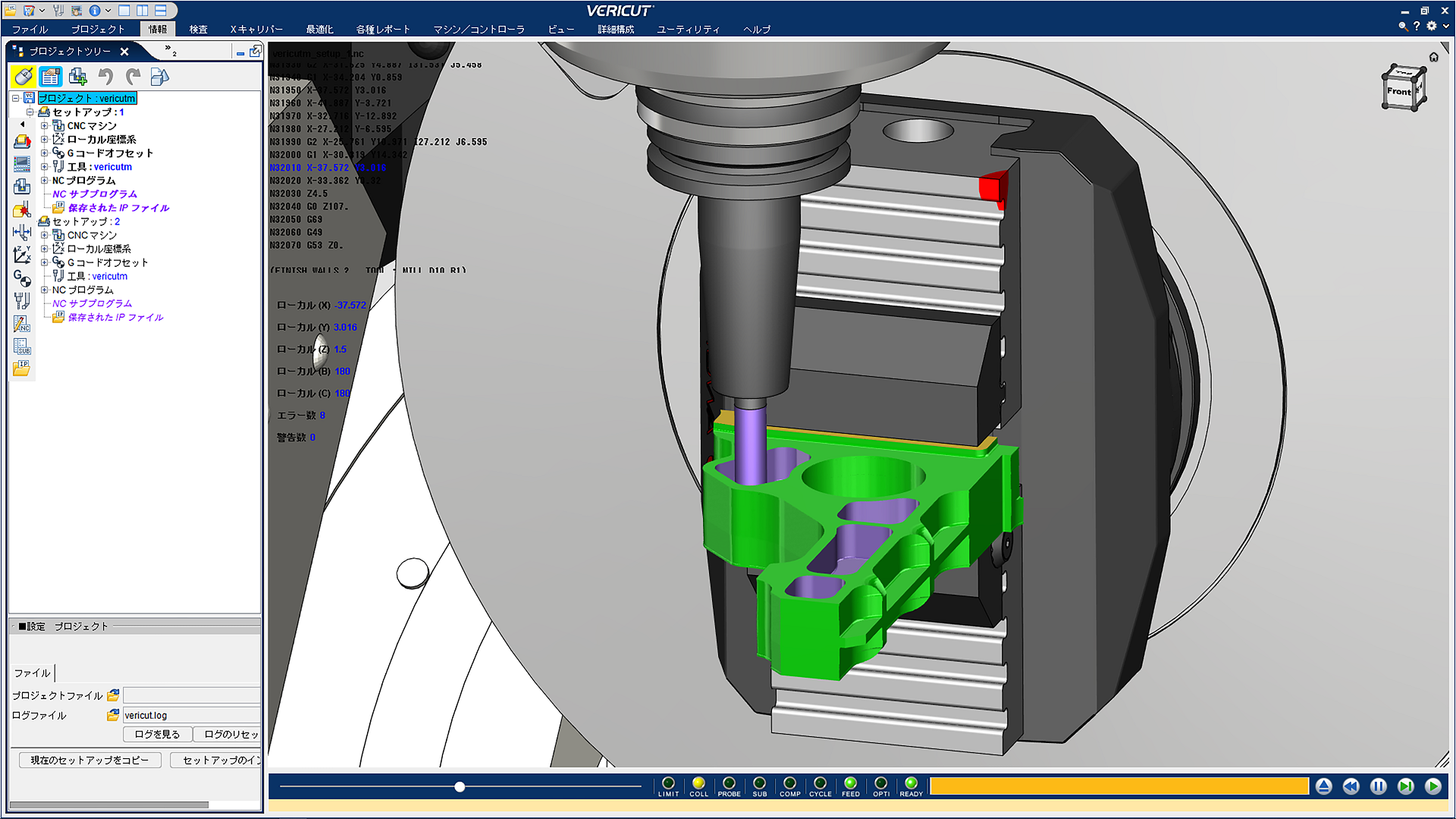Expand ローカル座標系 under setup 1
Screen dimensions: 1456x819
point(44,140)
